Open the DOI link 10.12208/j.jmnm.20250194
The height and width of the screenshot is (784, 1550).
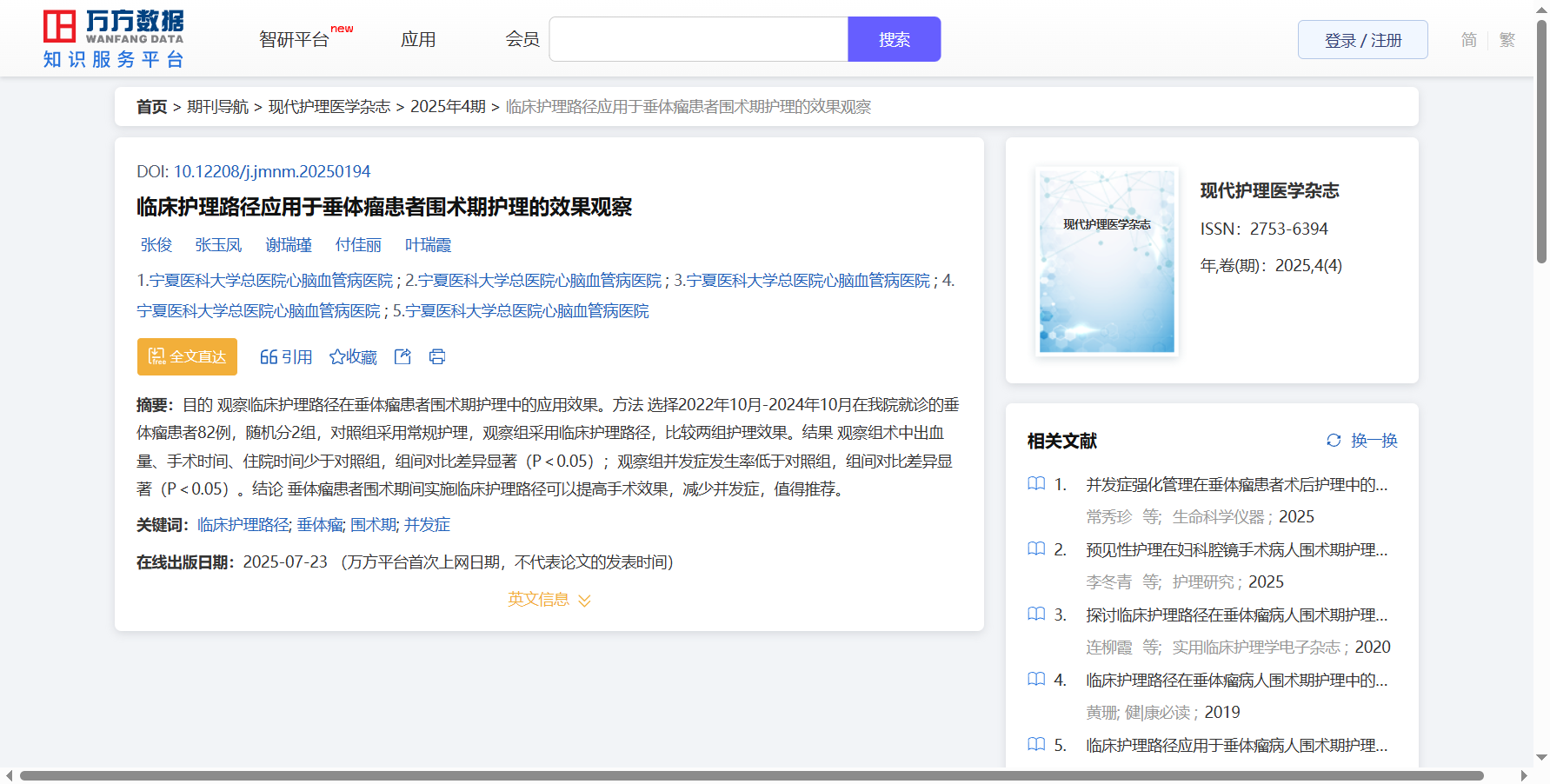272,172
